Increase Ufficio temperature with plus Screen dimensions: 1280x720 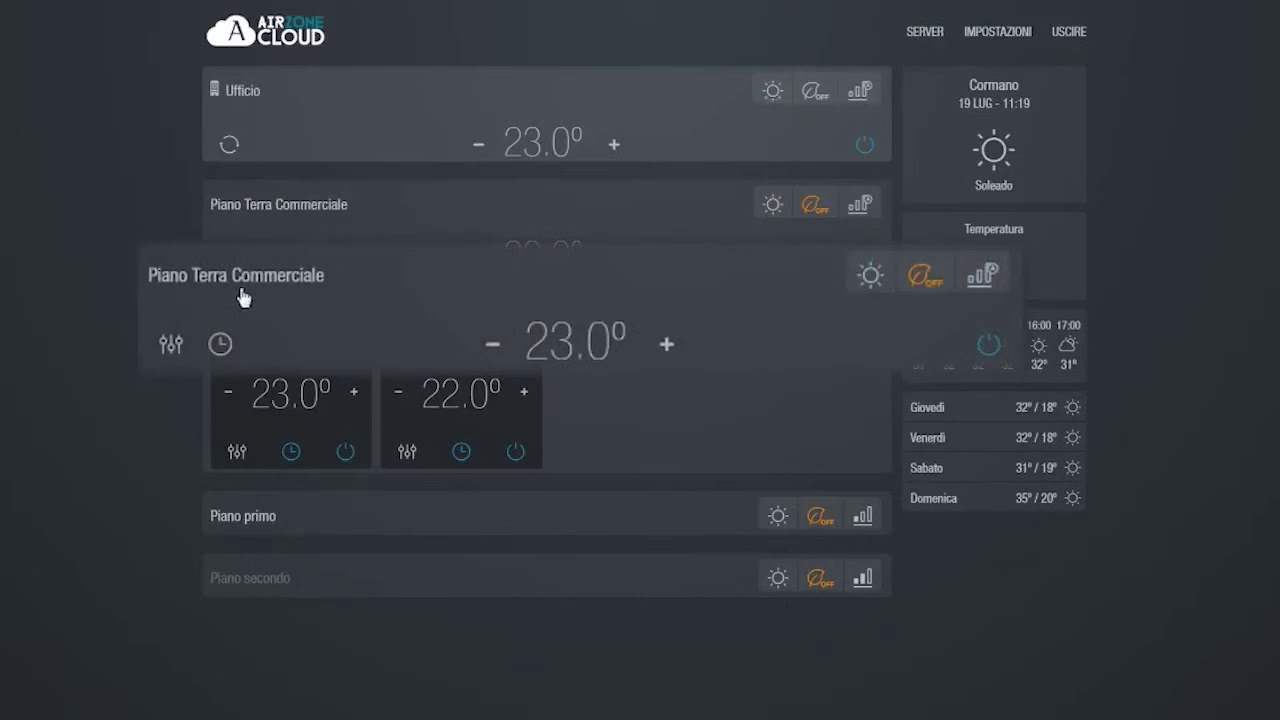(614, 145)
